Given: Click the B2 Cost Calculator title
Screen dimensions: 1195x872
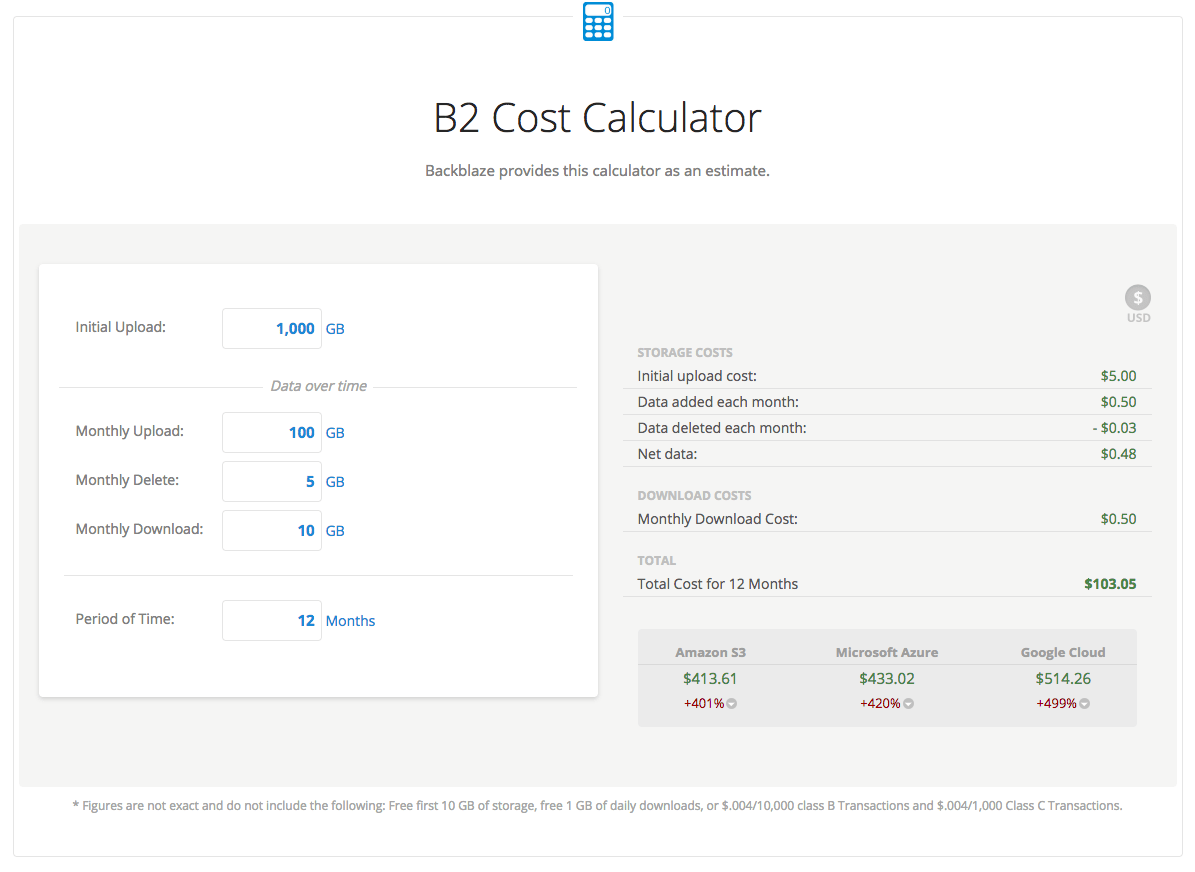Looking at the screenshot, I should (597, 118).
